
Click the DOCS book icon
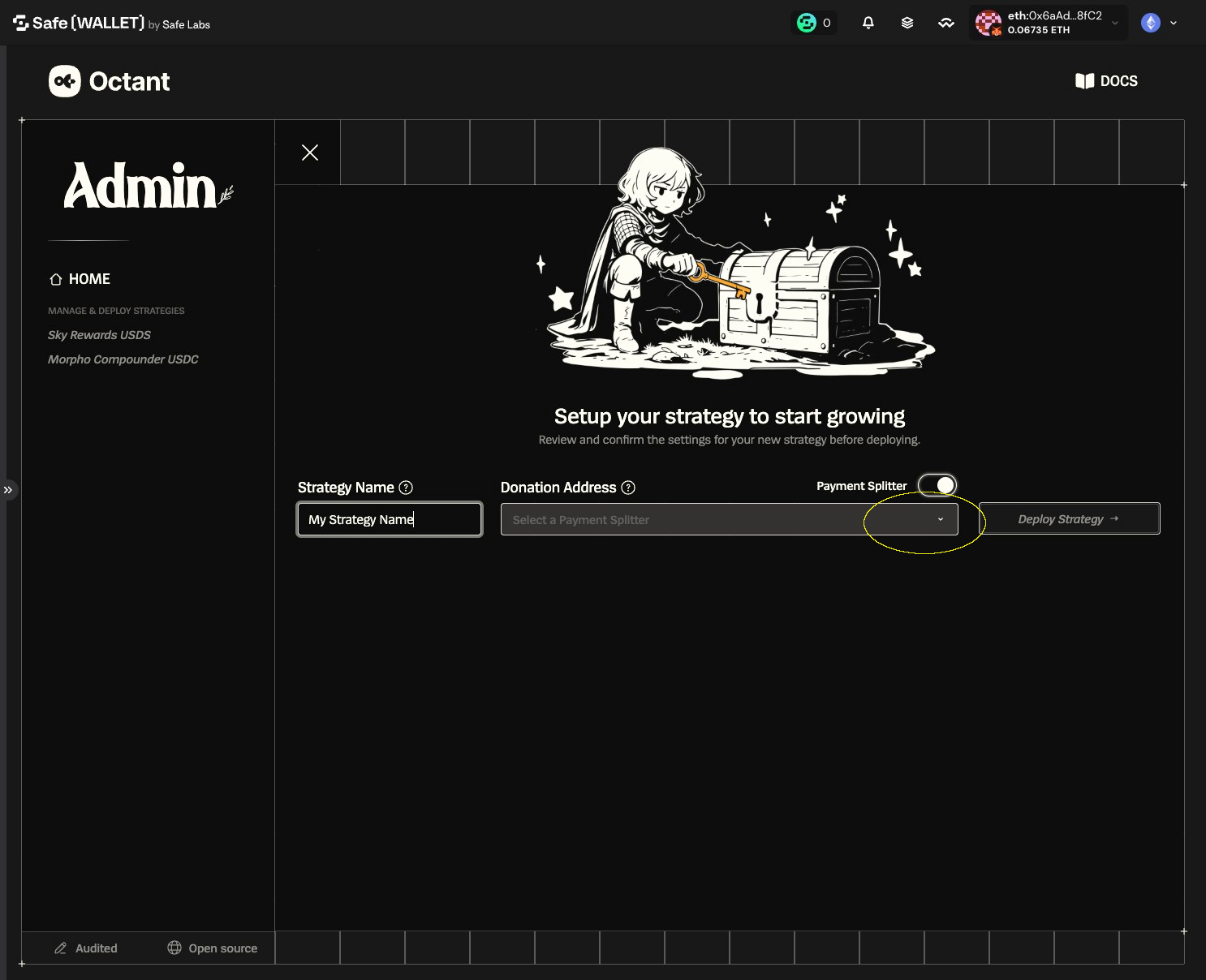[1084, 81]
